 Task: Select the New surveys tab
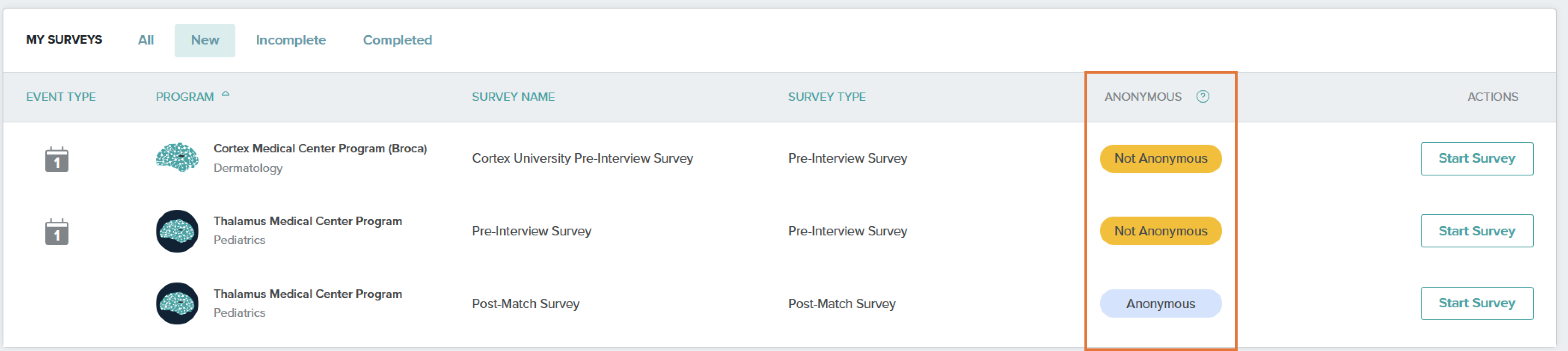pos(205,40)
